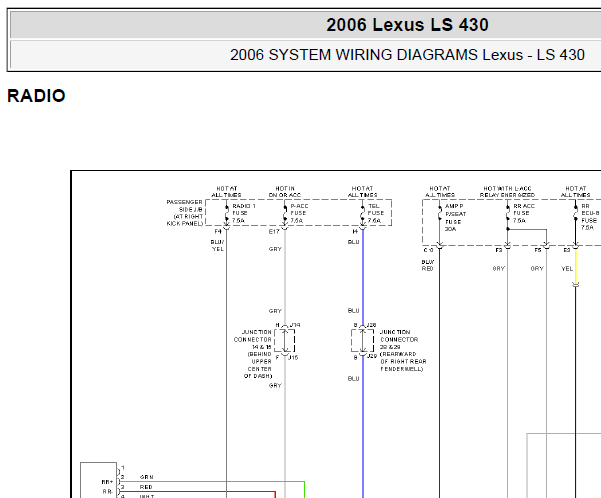Click the RR+ terminal label
Viewport: 601px width, 498px height.
pos(107,482)
